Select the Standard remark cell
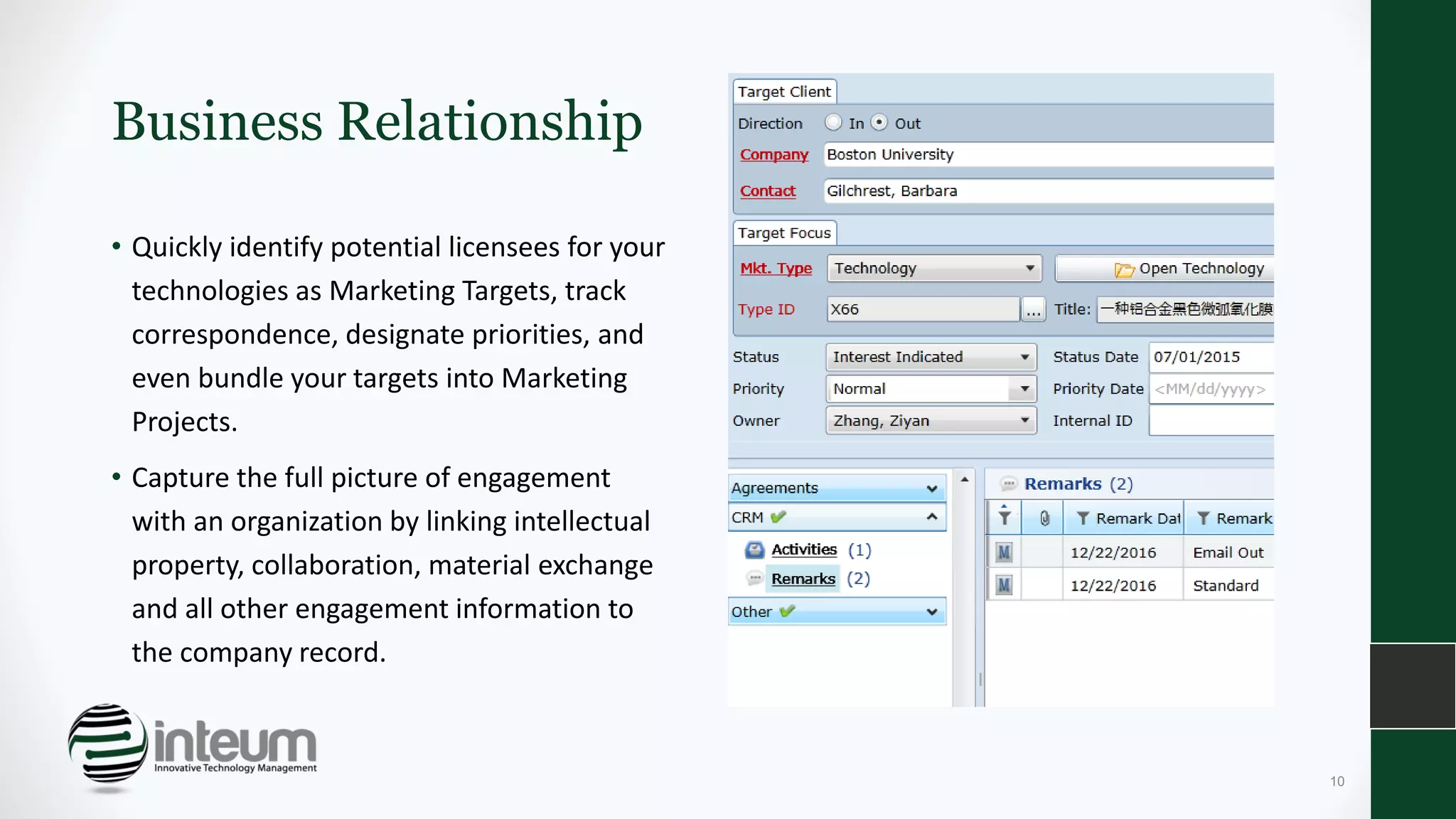The image size is (1456, 819). [x=1228, y=585]
